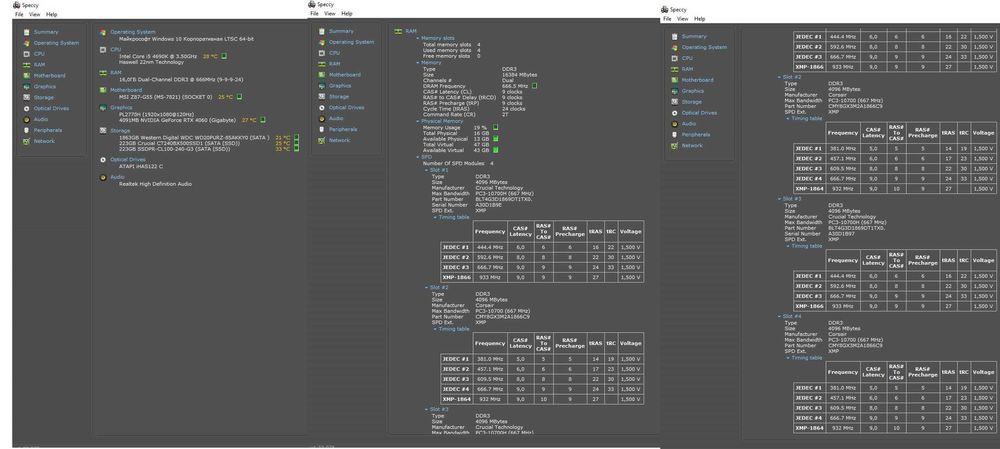Select Slot #1 serial number 'A30D1B9E'
Image resolution: width=1000 pixels, height=449 pixels.
click(x=489, y=205)
